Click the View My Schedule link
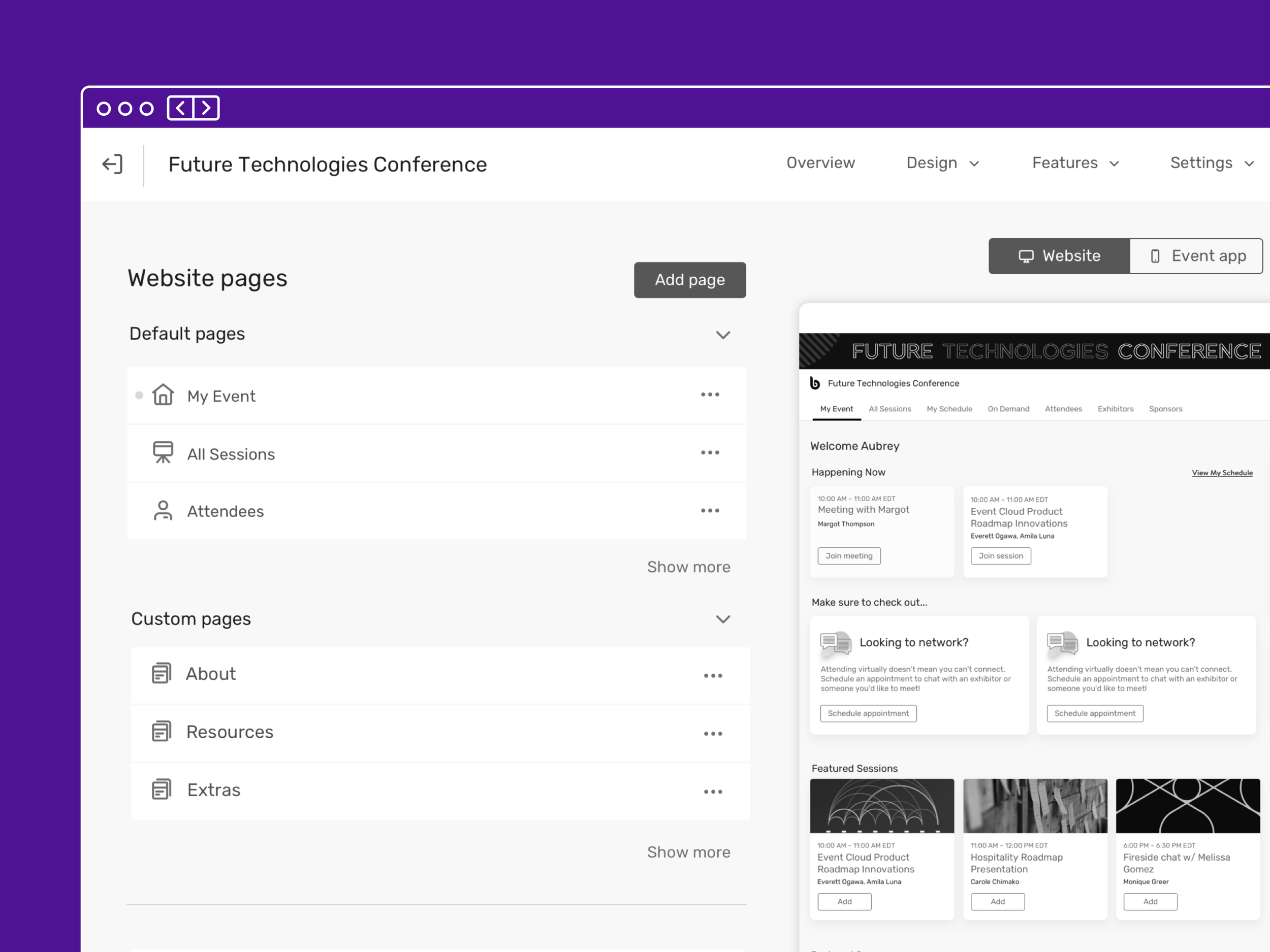Image resolution: width=1270 pixels, height=952 pixels. pos(1222,473)
